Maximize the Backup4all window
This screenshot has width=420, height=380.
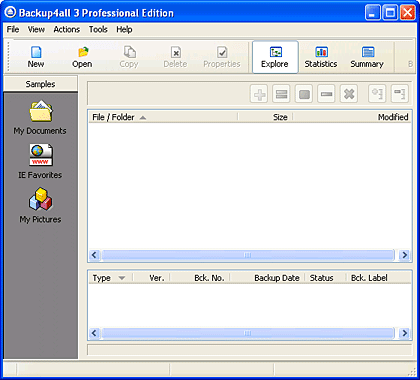tap(390, 13)
